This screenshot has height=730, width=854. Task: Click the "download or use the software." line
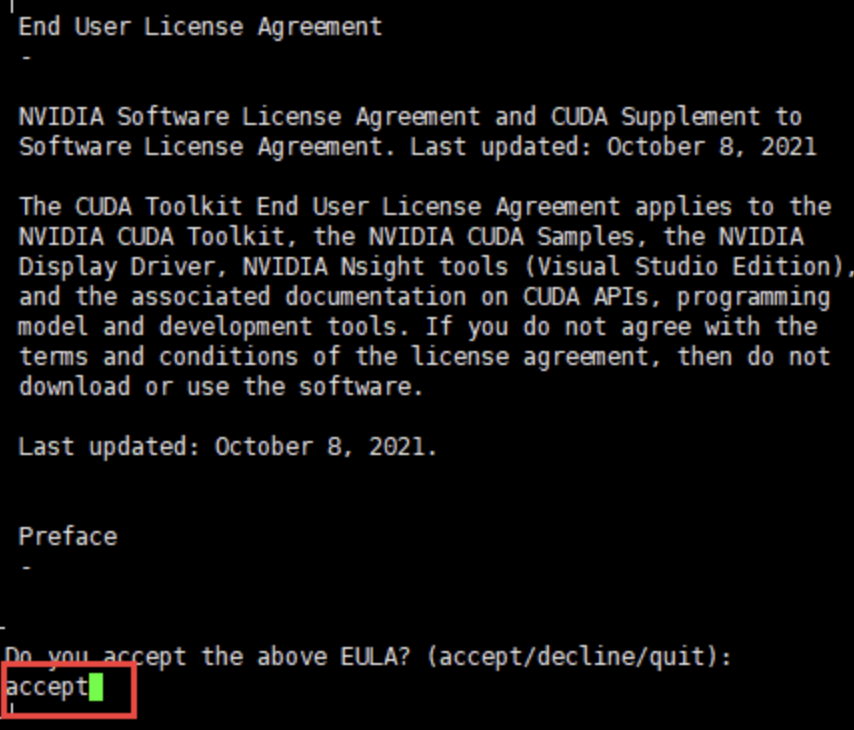pyautogui.click(x=220, y=387)
